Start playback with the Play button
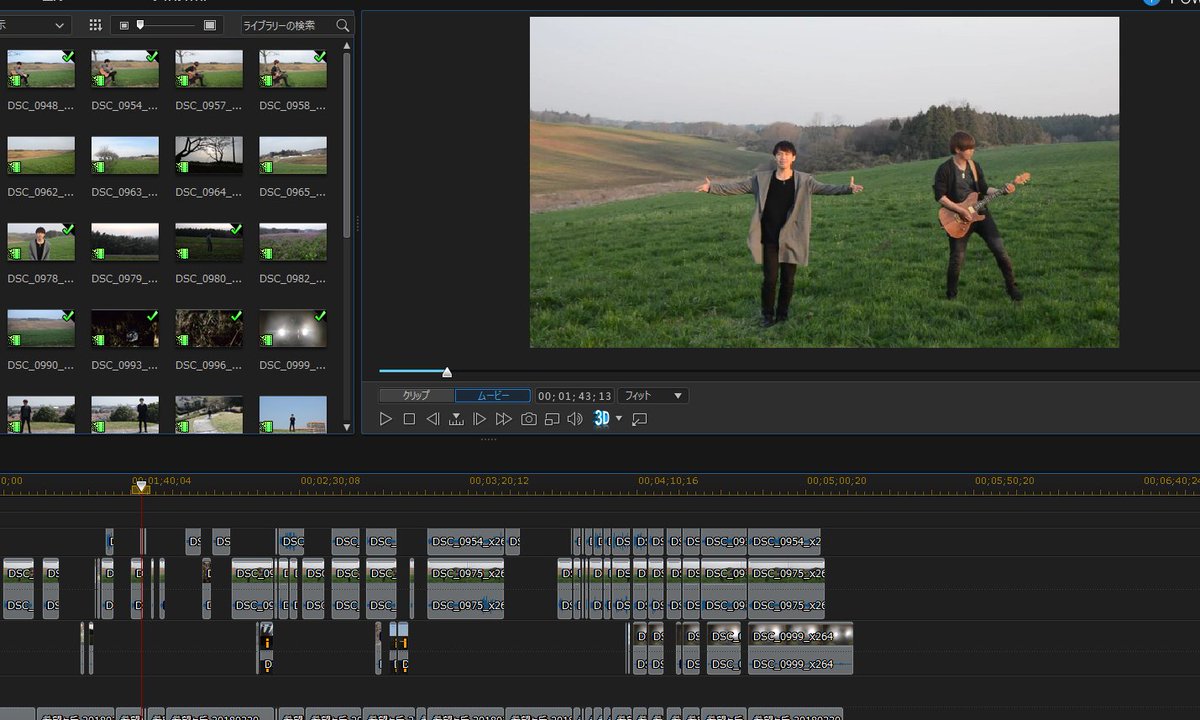1200x720 pixels. click(386, 419)
